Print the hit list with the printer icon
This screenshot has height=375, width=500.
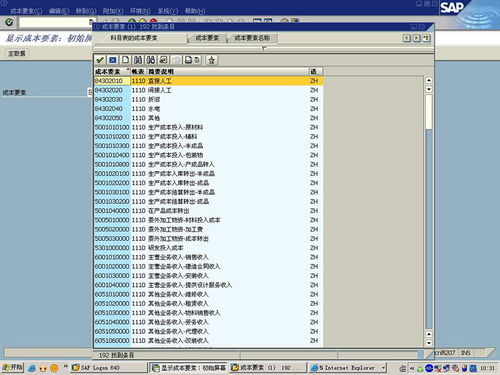point(189,60)
